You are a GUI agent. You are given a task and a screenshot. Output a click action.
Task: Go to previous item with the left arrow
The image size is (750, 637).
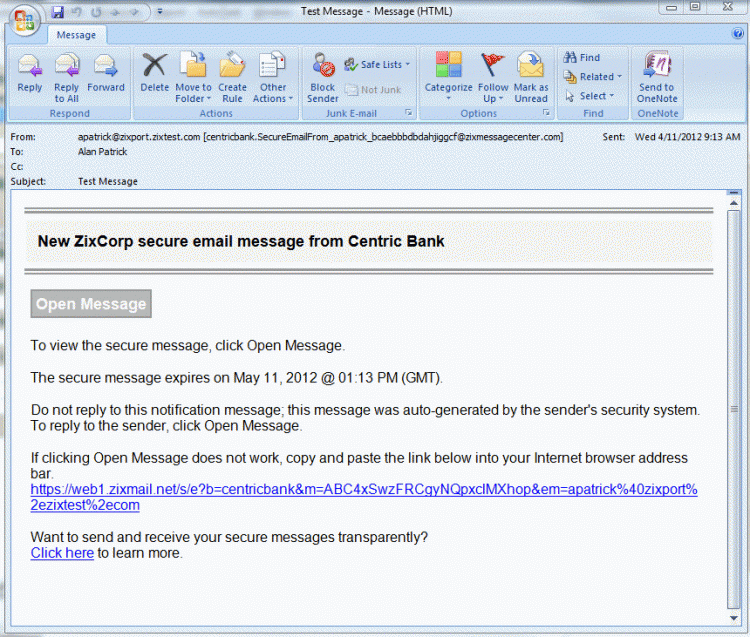tap(115, 12)
